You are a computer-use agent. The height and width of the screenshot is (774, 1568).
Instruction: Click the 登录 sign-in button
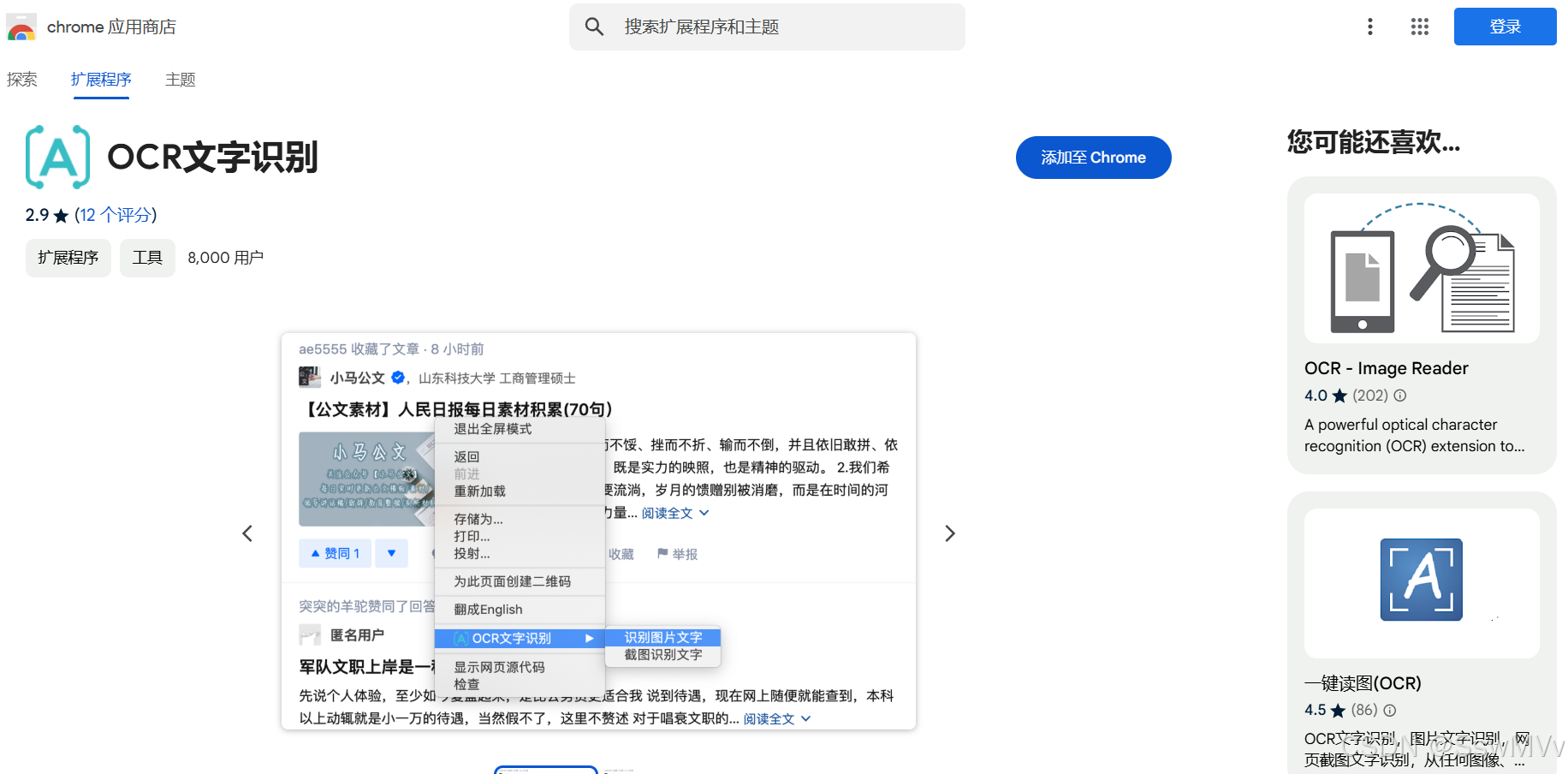pyautogui.click(x=1505, y=27)
